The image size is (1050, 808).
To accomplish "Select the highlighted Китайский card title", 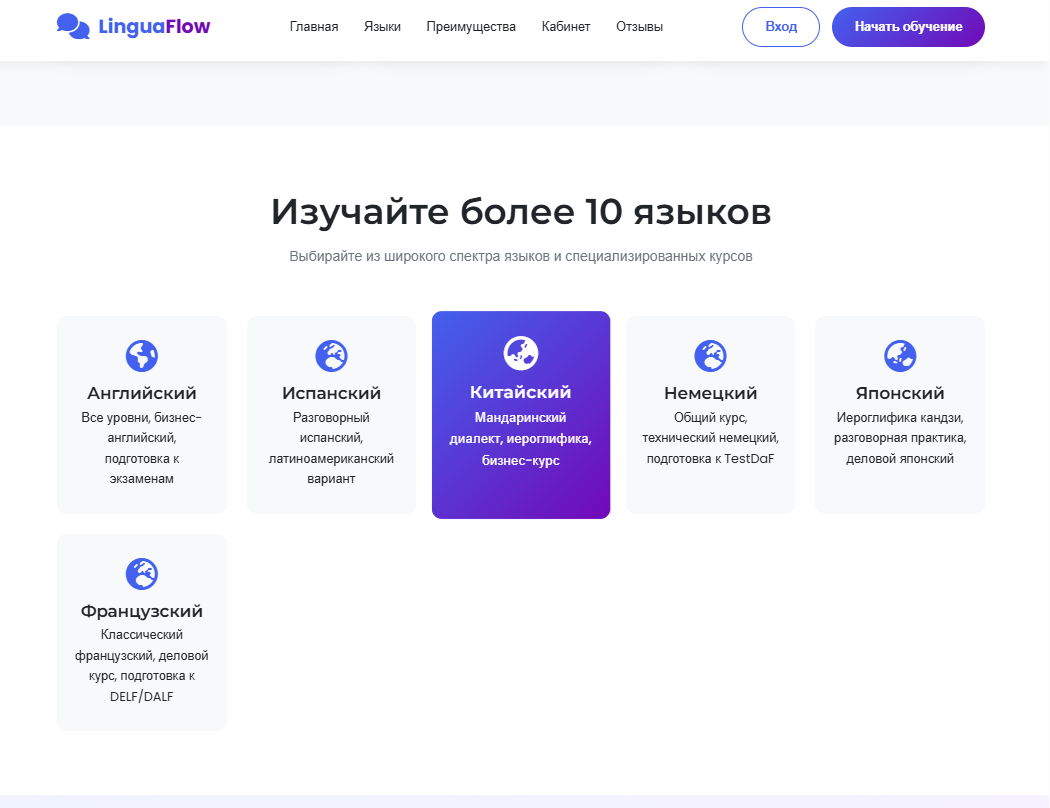I will 521,392.
